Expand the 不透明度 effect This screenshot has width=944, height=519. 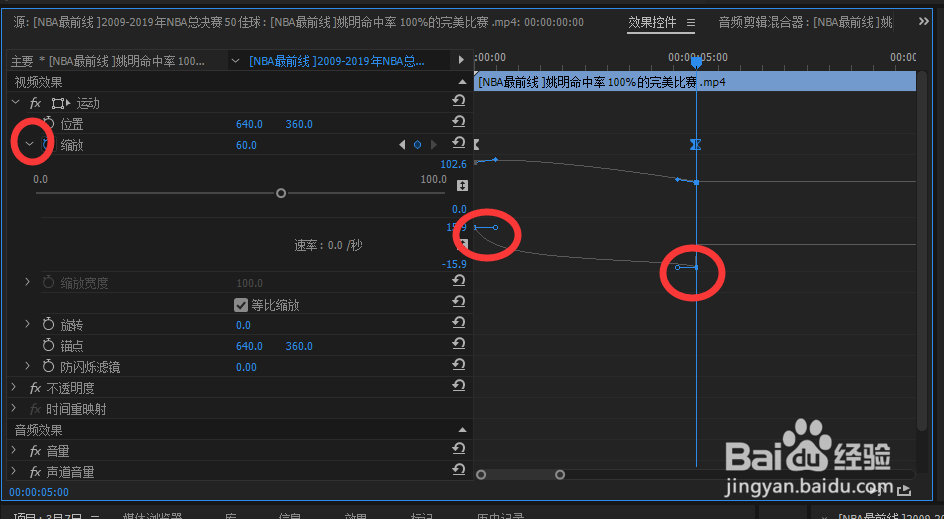tap(15, 387)
